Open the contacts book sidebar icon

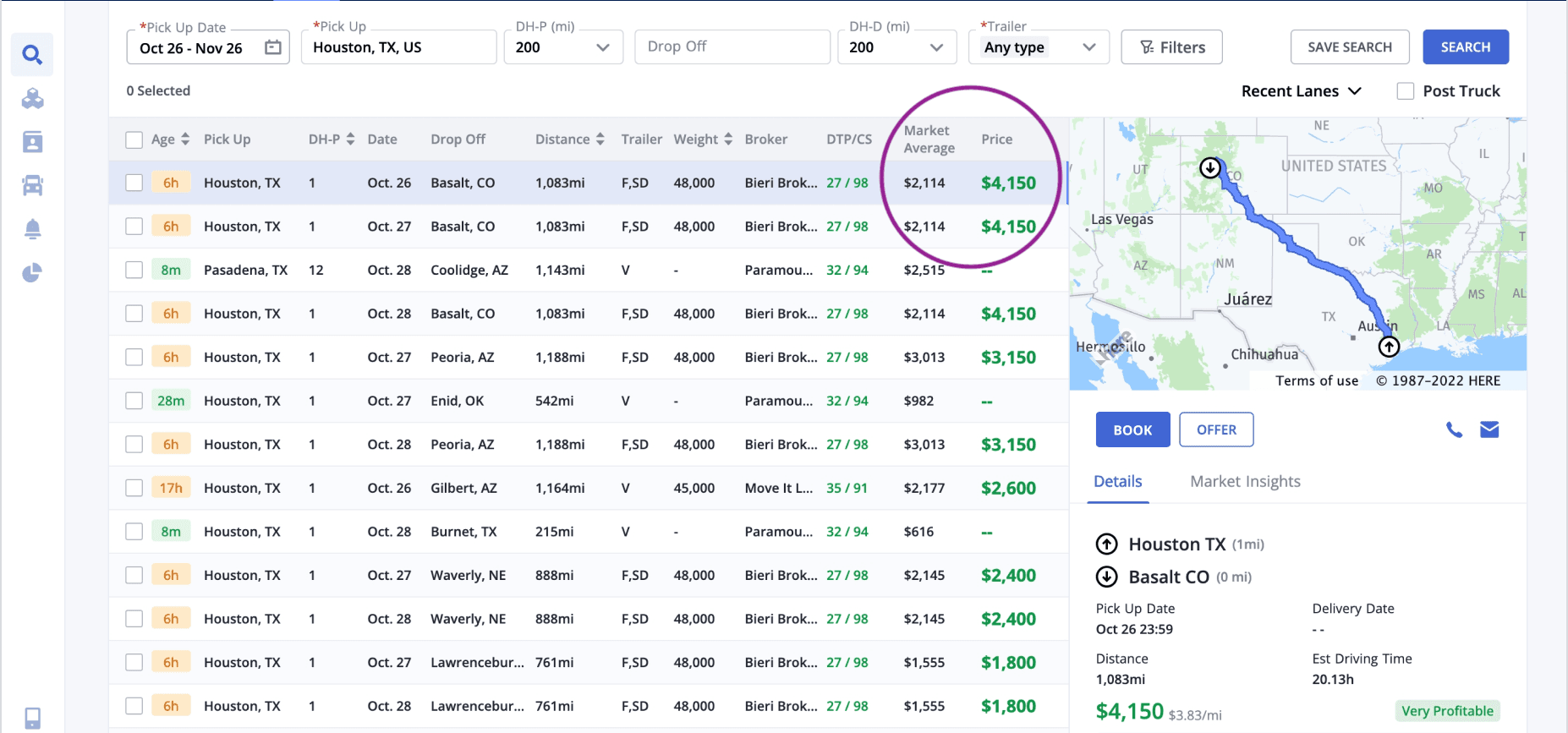point(32,142)
